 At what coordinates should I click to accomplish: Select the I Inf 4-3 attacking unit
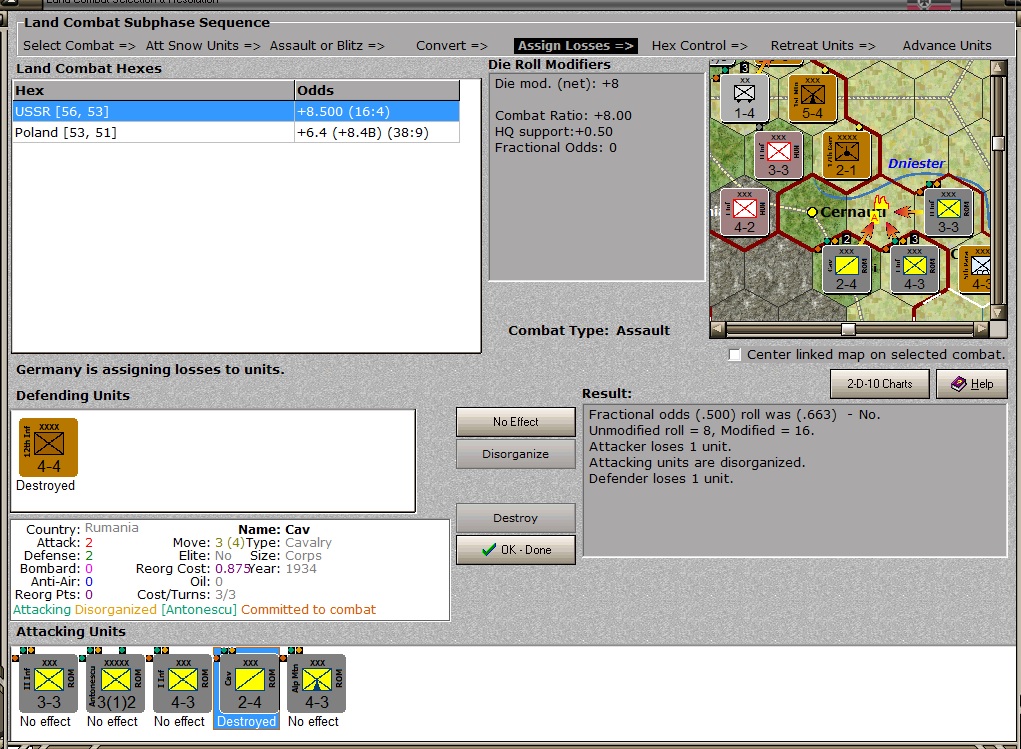pos(183,684)
